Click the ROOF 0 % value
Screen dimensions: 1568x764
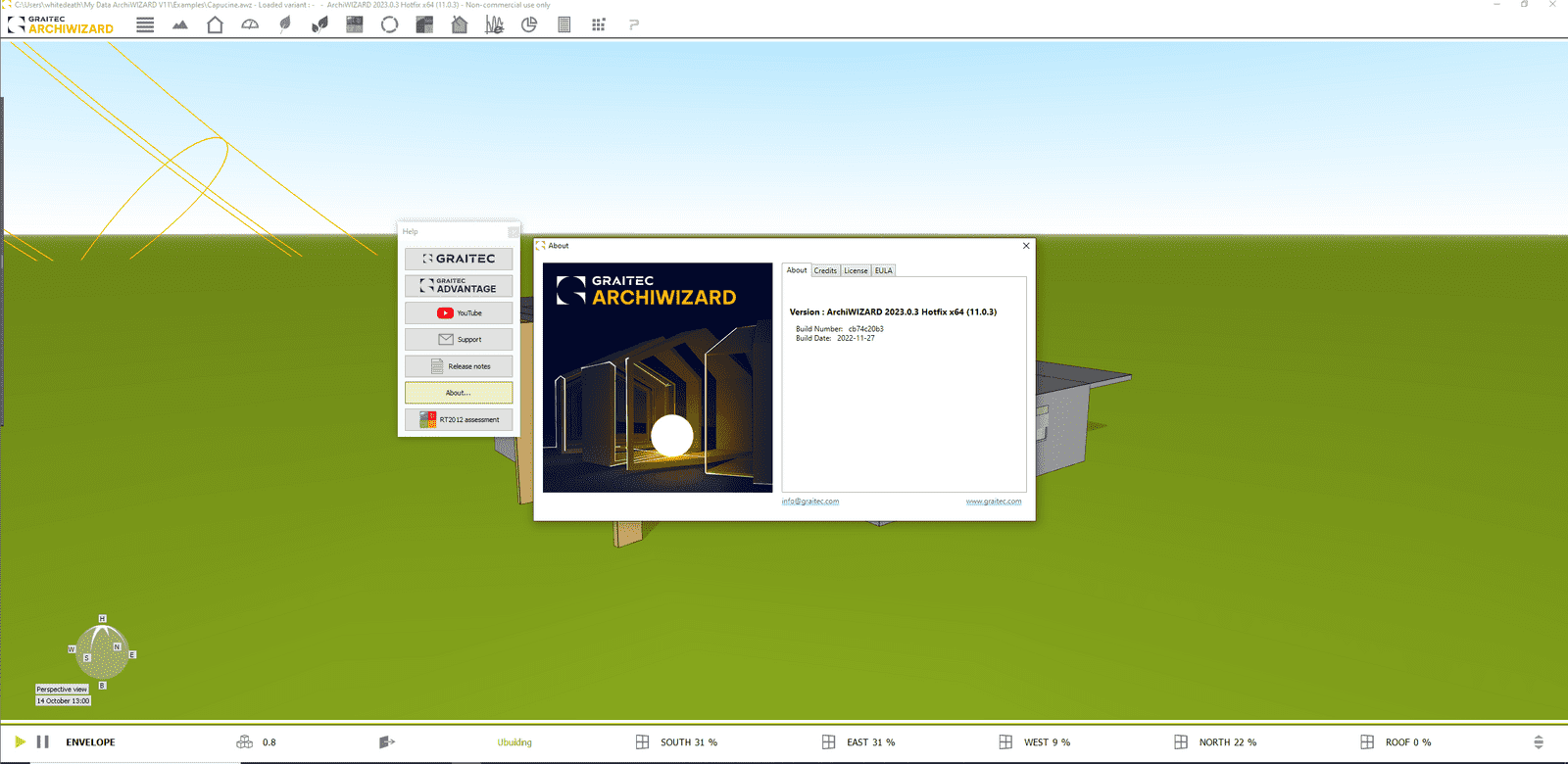click(x=1408, y=742)
